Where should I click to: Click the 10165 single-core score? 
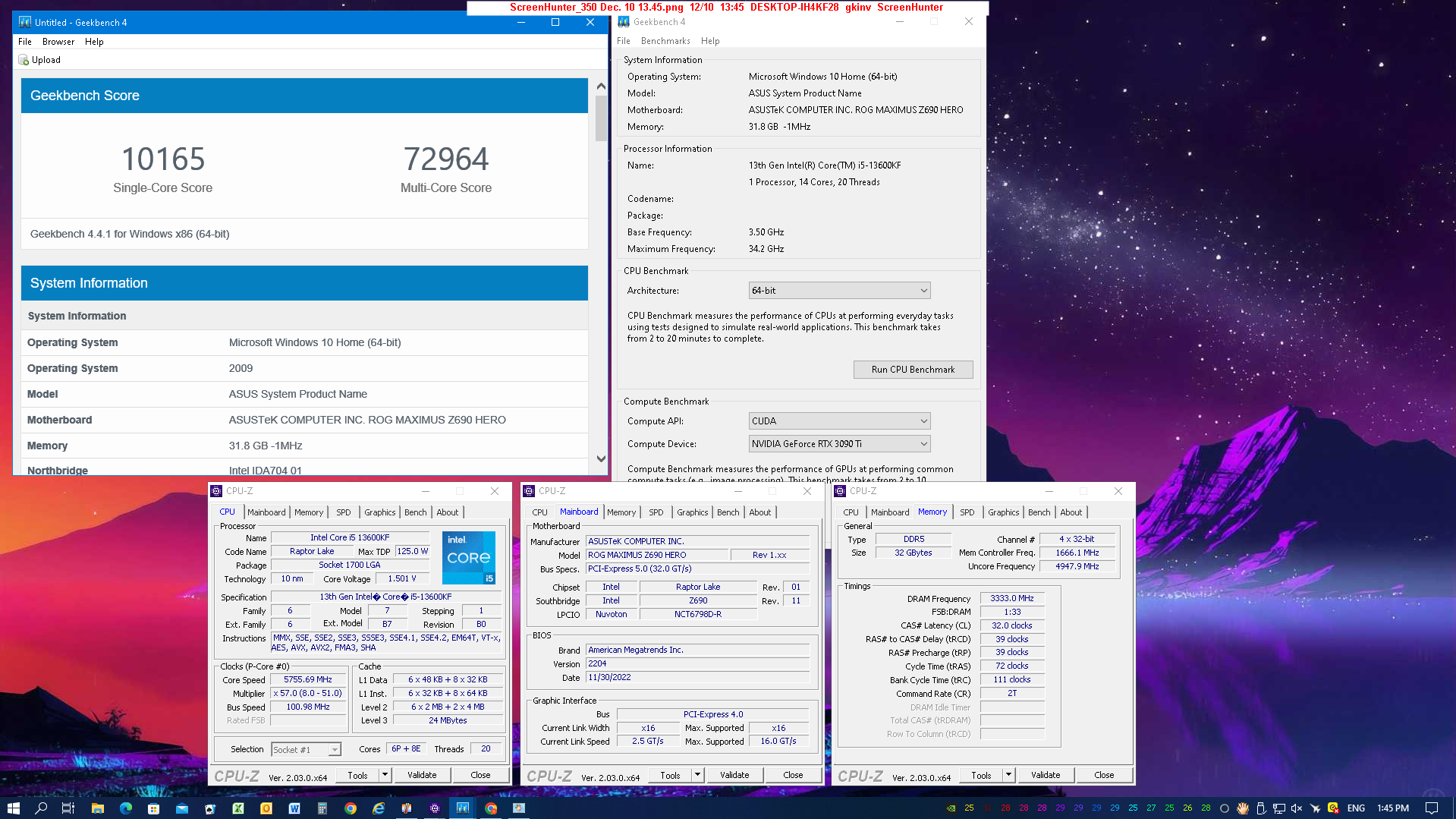point(163,159)
